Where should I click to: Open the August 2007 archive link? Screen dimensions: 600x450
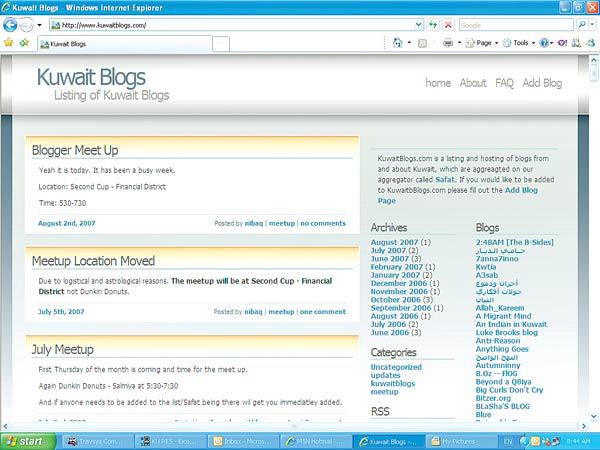[395, 242]
